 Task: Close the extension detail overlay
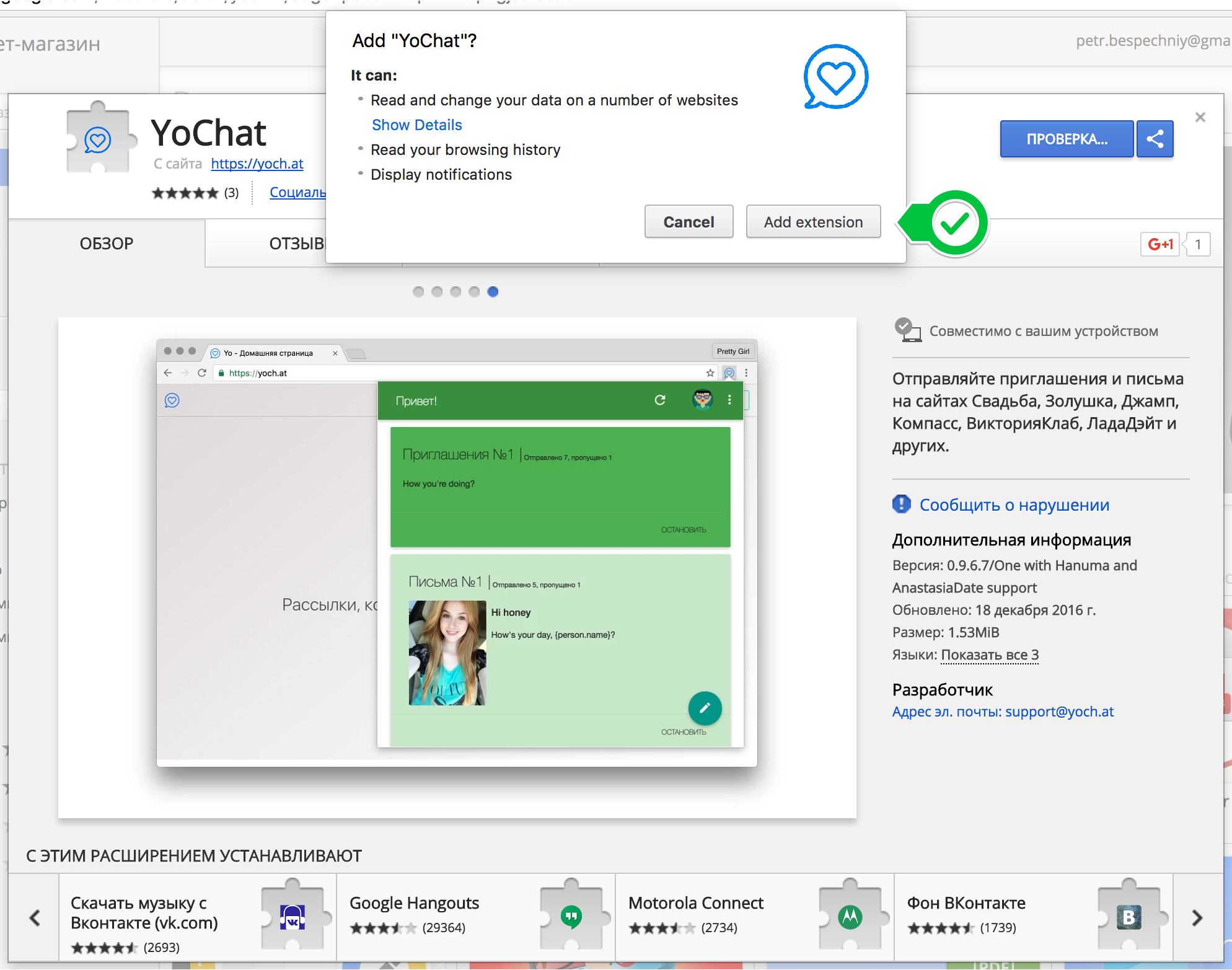(1200, 117)
